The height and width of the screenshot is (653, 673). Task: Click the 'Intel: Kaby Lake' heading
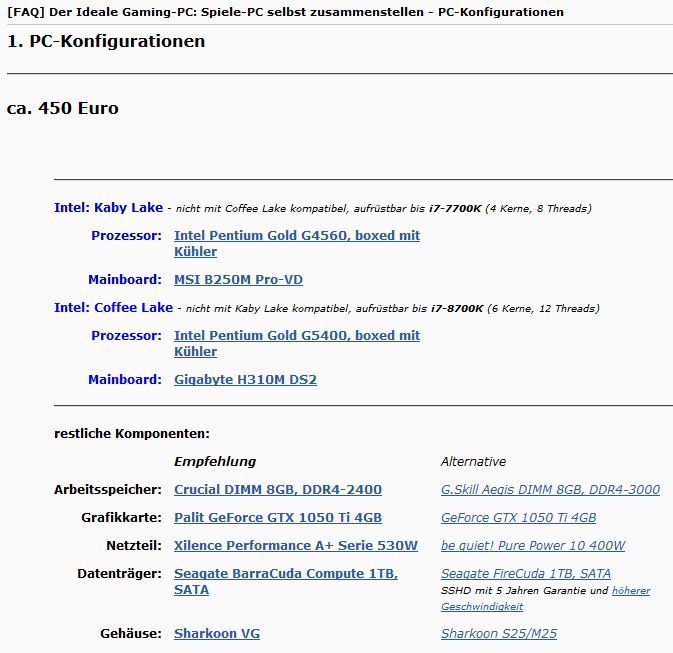108,208
